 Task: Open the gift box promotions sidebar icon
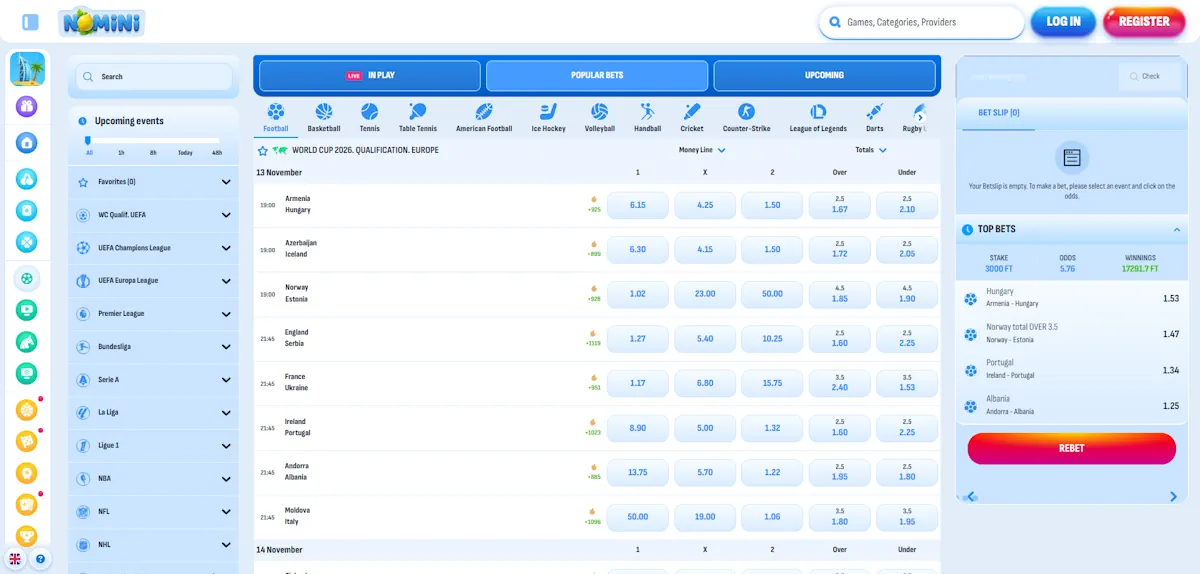click(27, 105)
